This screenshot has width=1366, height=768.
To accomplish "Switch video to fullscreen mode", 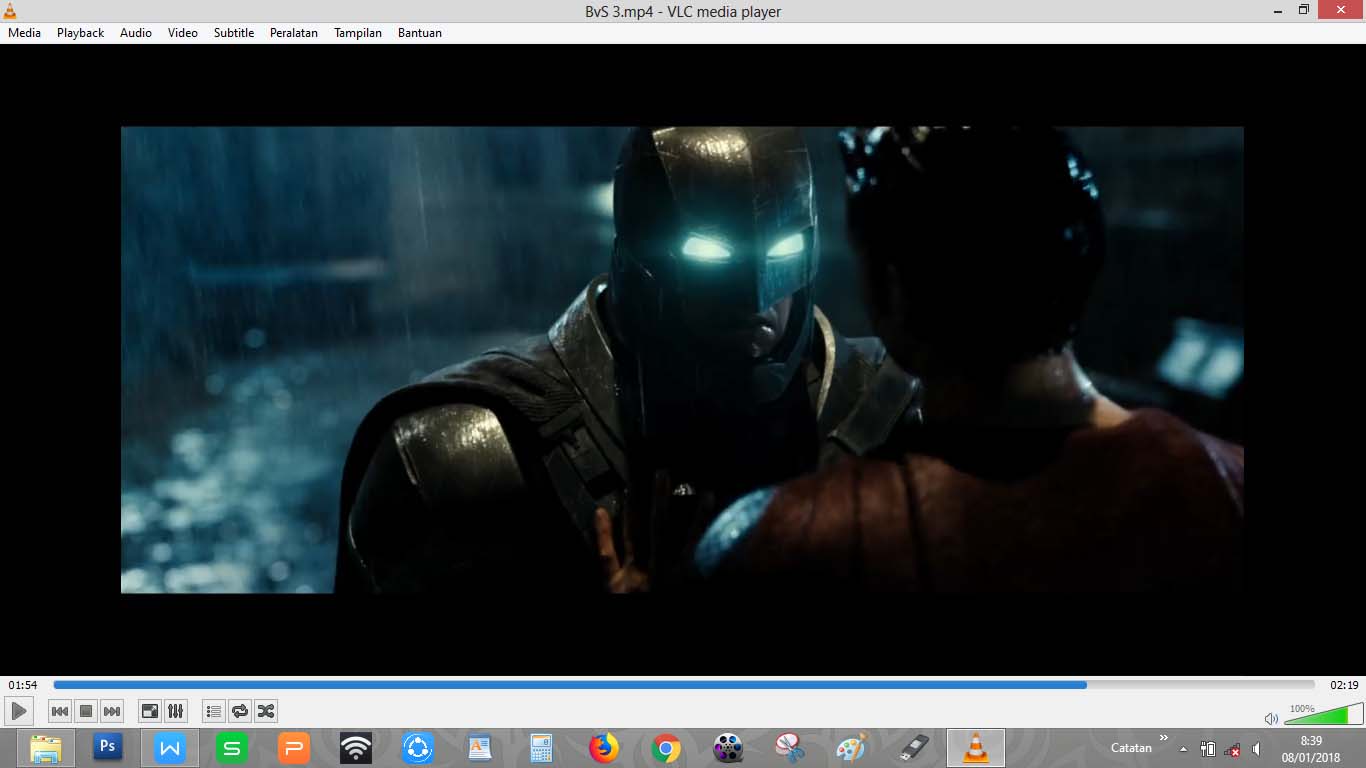I will 149,711.
